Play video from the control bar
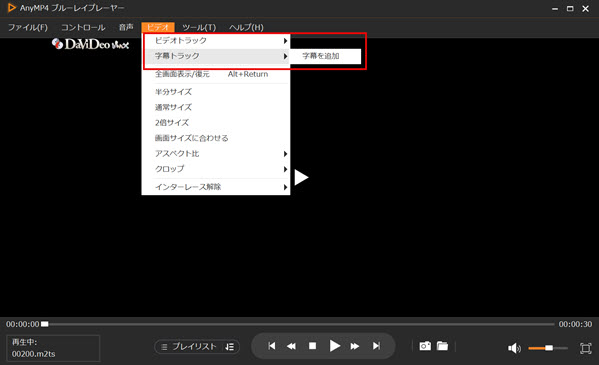 [335, 346]
